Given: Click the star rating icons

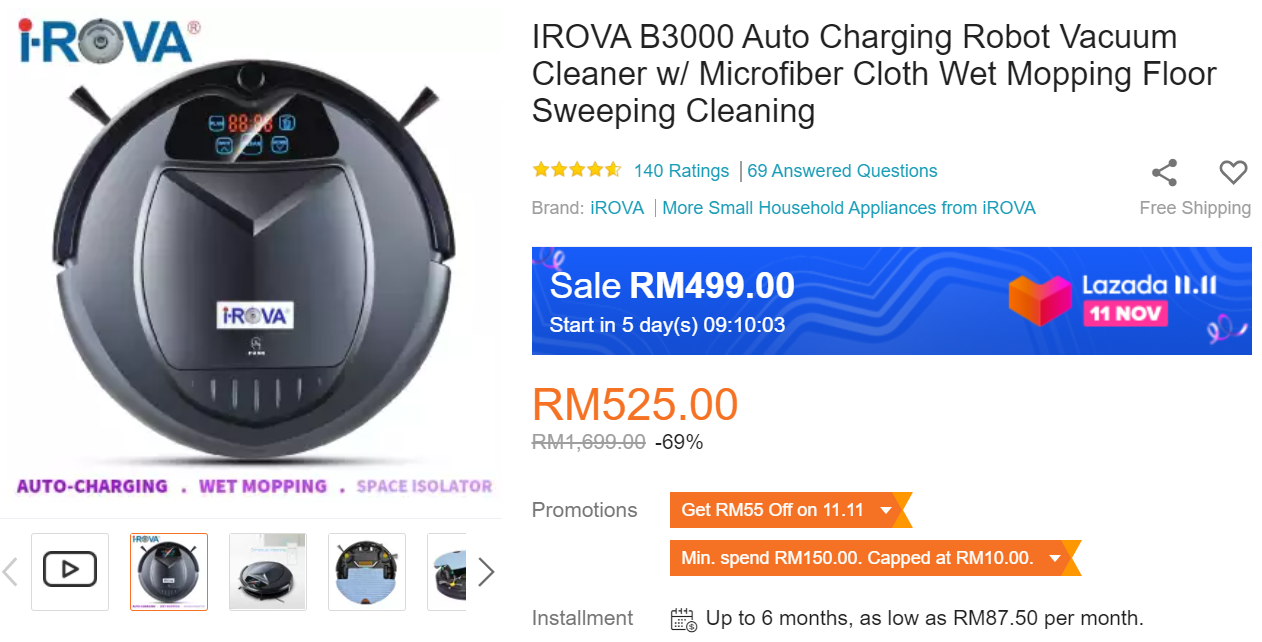Looking at the screenshot, I should coord(577,170).
